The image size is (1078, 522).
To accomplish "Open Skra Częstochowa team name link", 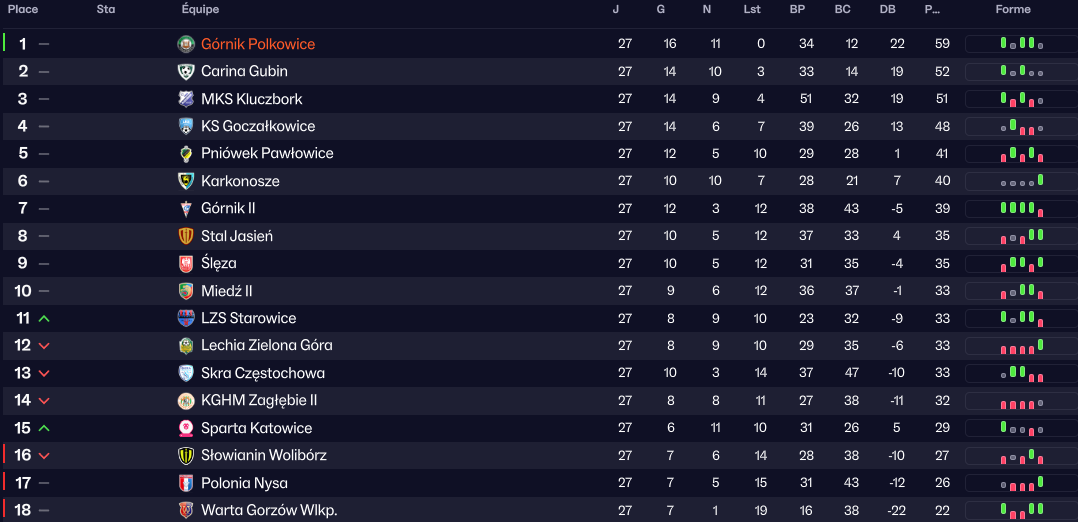I will 263,373.
